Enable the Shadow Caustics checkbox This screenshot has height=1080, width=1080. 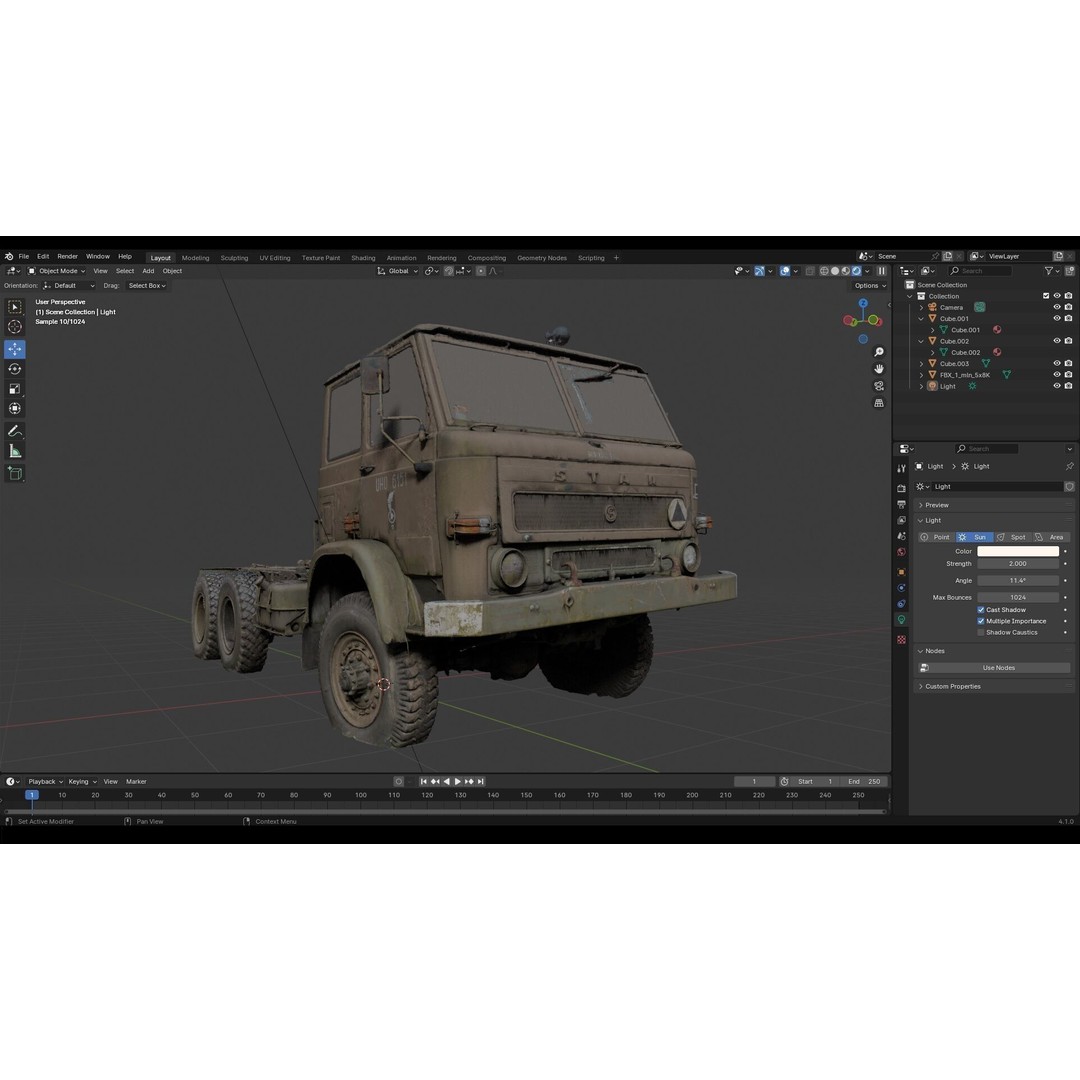pos(981,632)
